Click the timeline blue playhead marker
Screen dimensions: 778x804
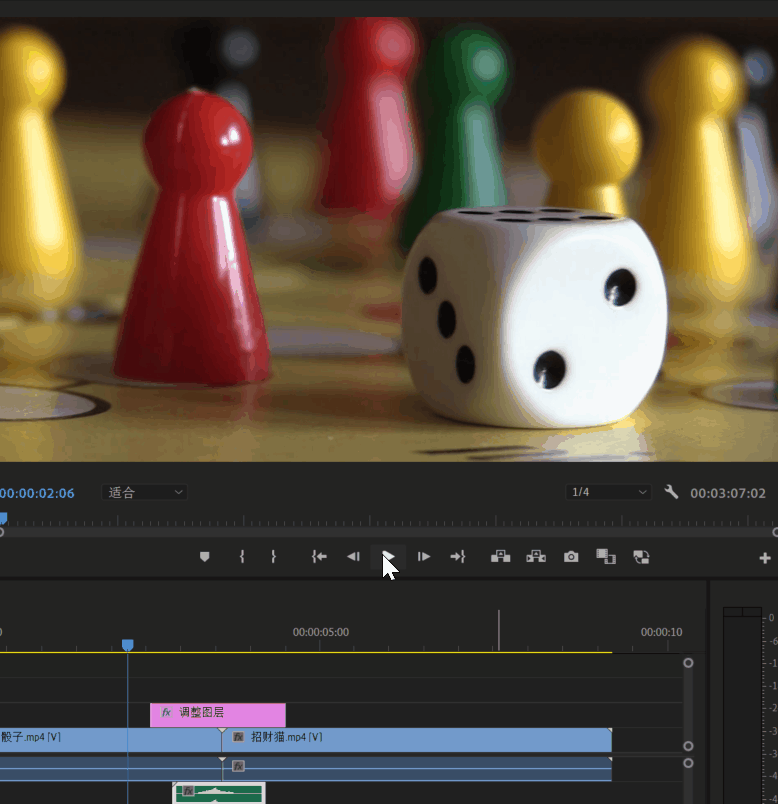(x=128, y=645)
